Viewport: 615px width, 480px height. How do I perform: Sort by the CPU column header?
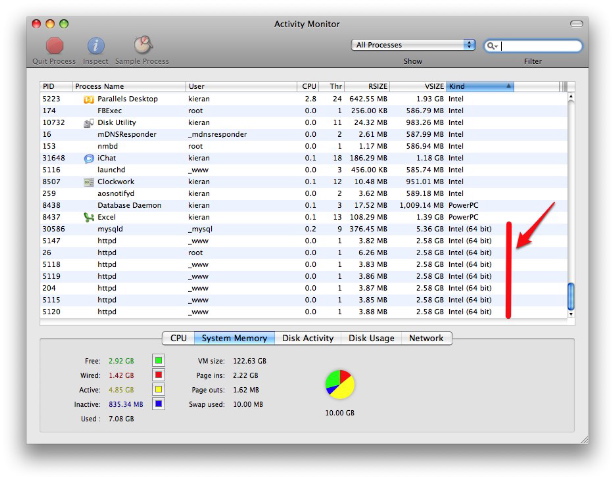[x=308, y=86]
